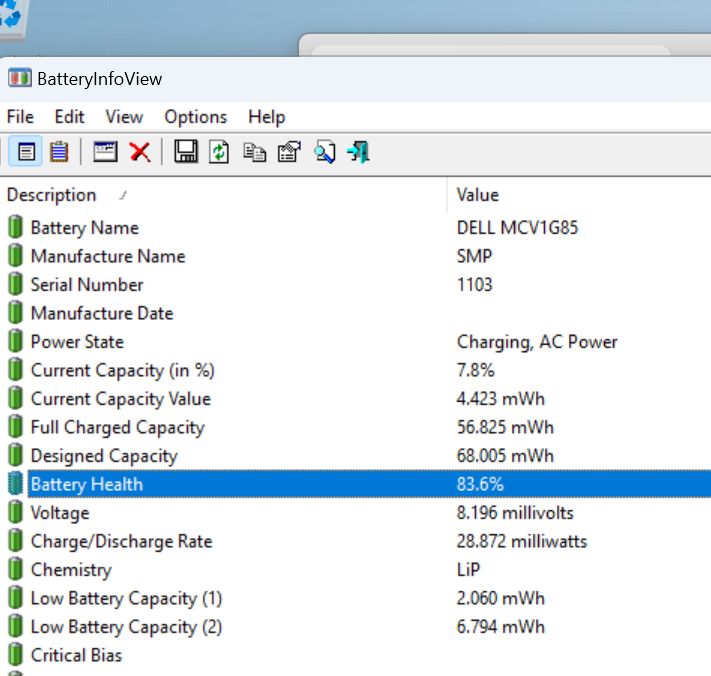Viewport: 711px width, 676px height.
Task: Select the Chemistry row label
Action: (x=71, y=570)
